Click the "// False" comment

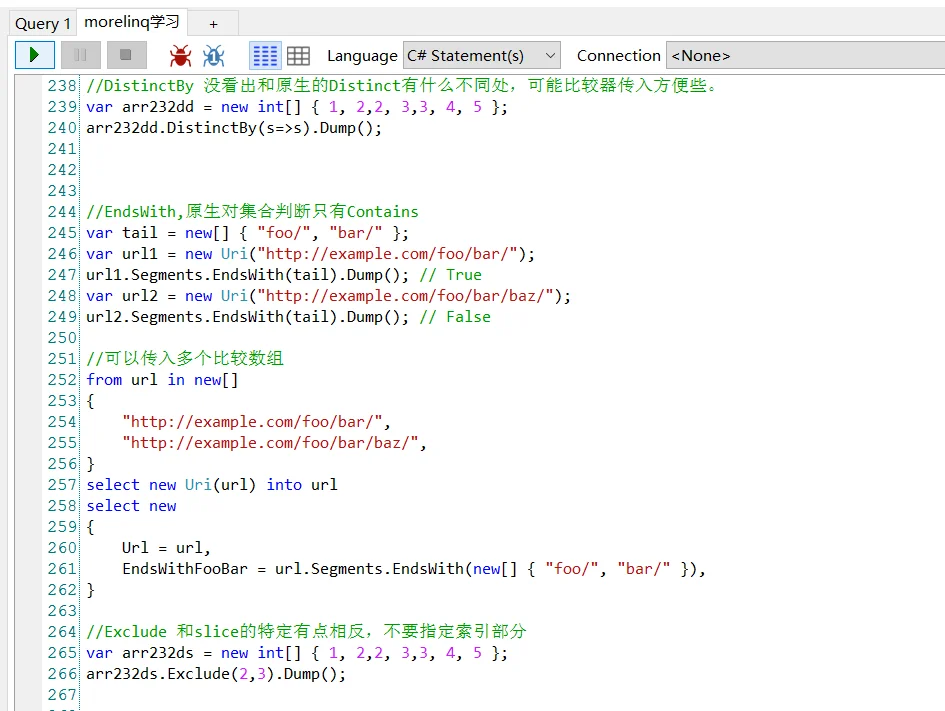455,317
